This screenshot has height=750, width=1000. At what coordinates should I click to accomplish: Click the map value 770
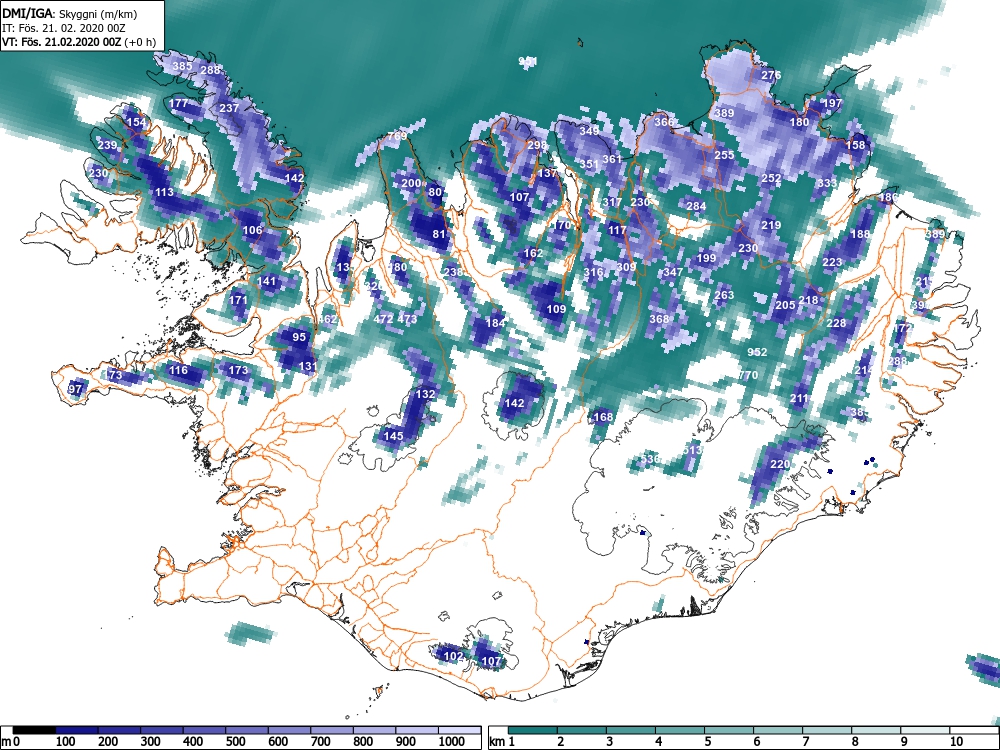[x=748, y=375]
